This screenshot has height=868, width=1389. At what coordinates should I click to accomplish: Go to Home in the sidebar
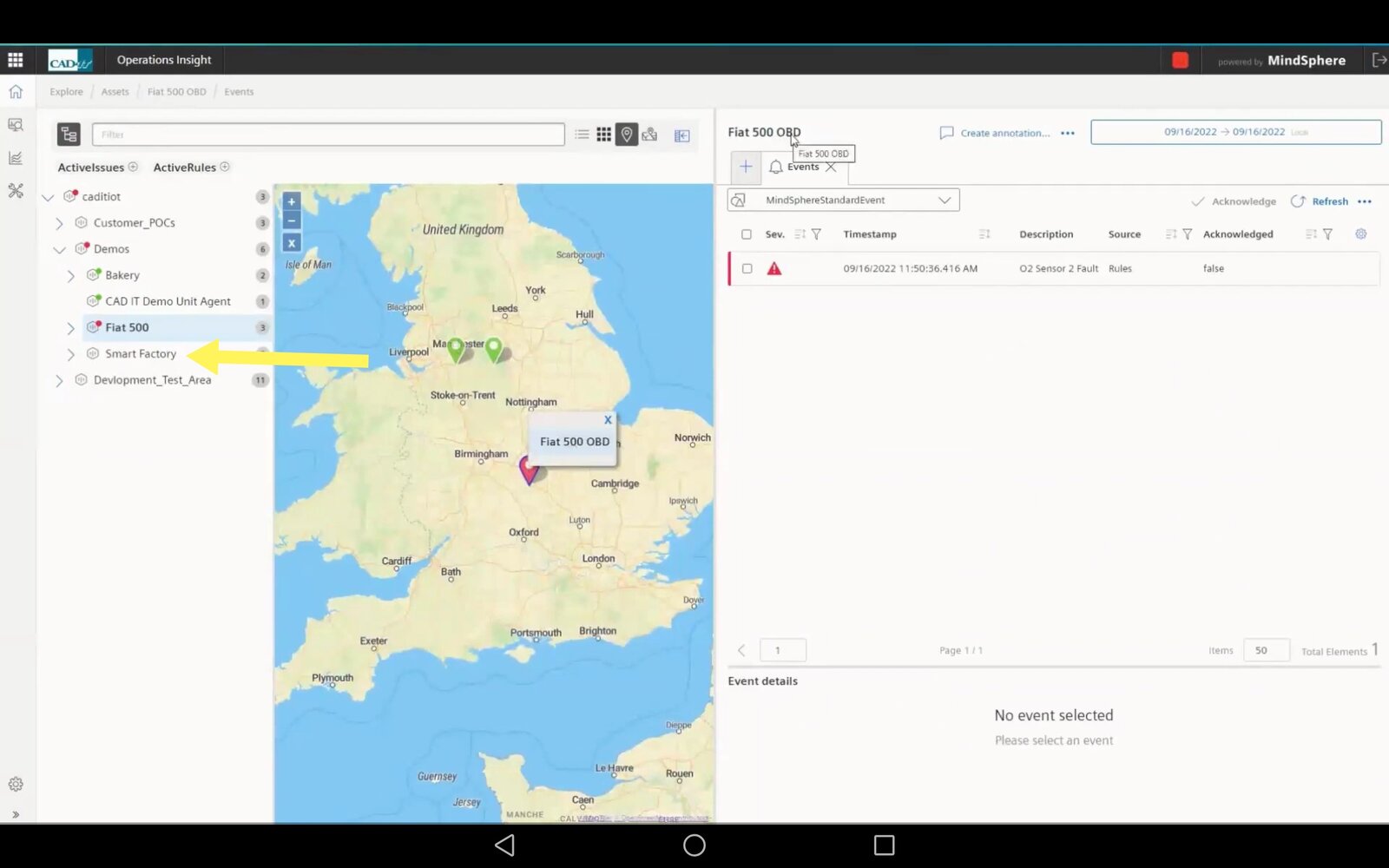coord(16,92)
